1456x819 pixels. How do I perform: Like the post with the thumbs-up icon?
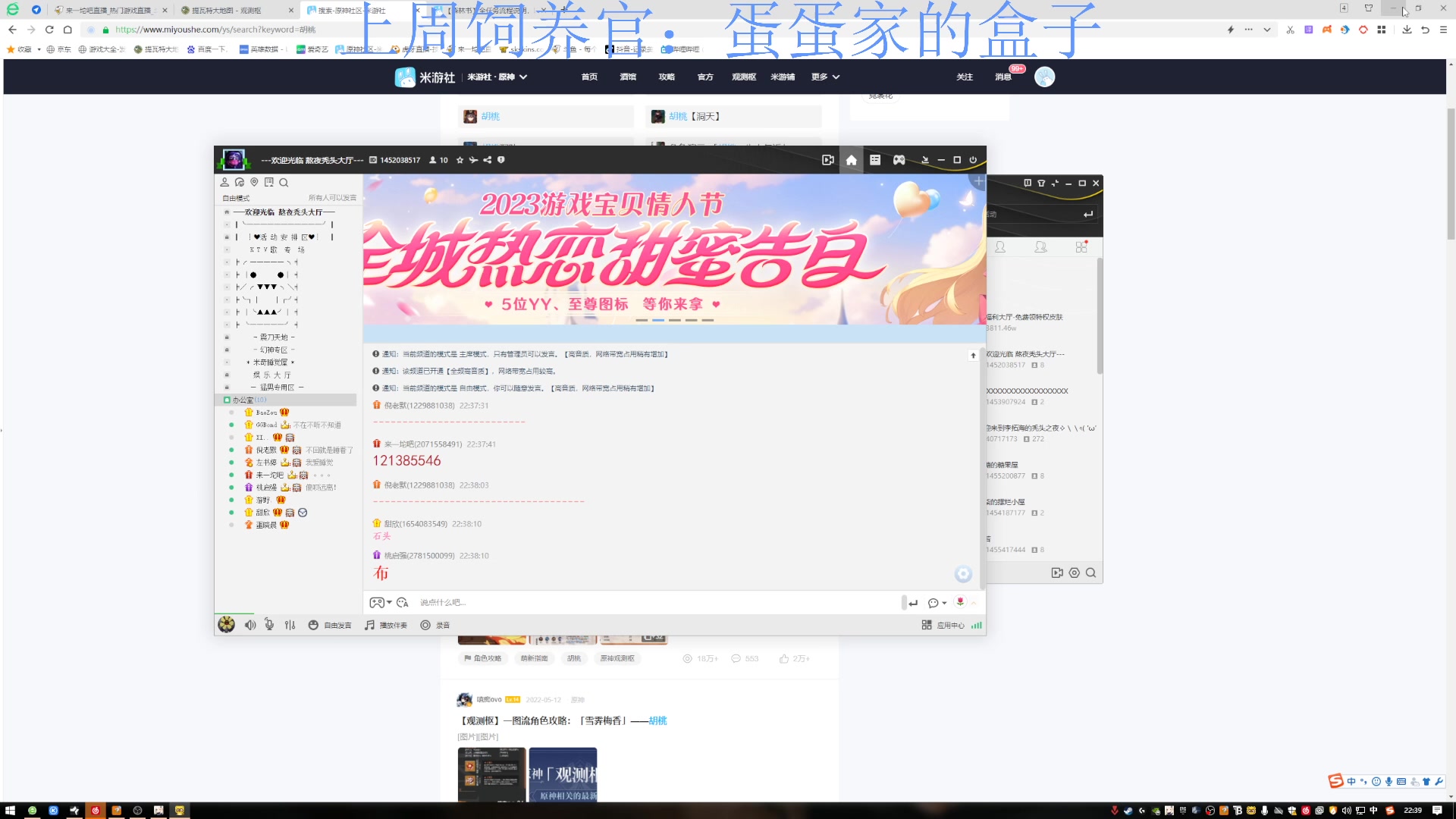[x=784, y=658]
